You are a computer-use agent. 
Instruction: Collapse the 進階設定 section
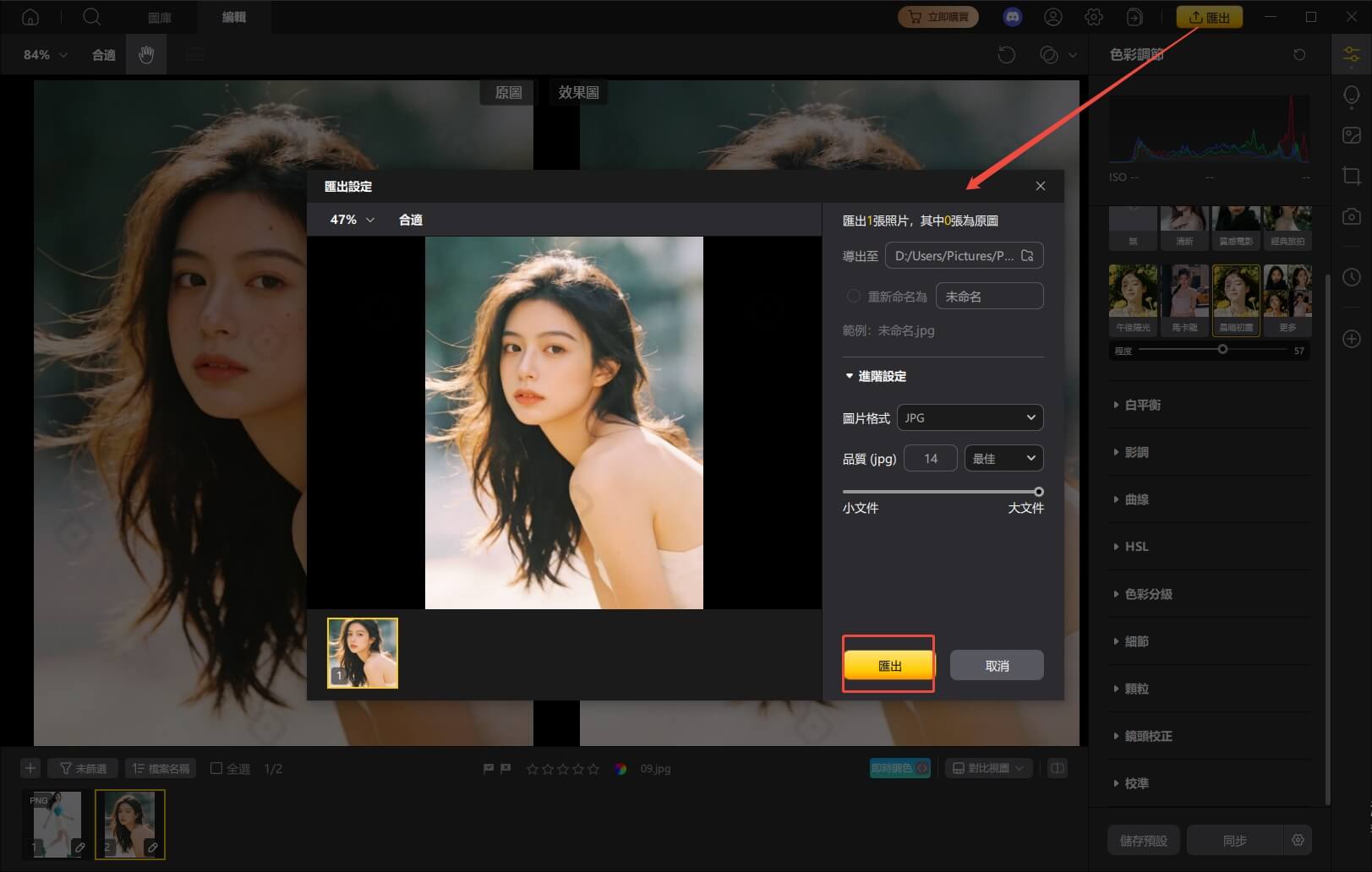tap(876, 376)
